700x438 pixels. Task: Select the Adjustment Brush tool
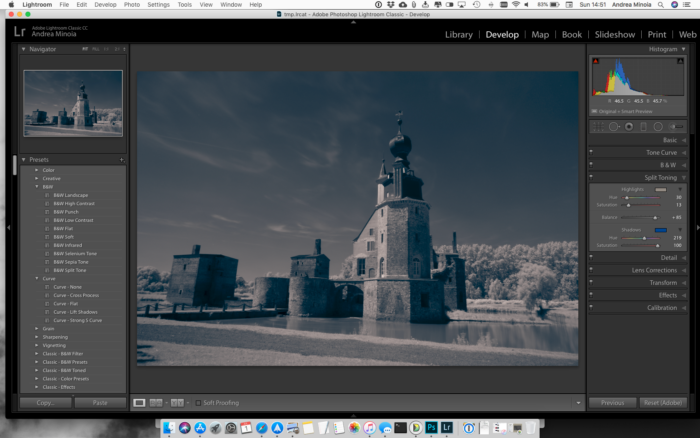click(x=676, y=127)
